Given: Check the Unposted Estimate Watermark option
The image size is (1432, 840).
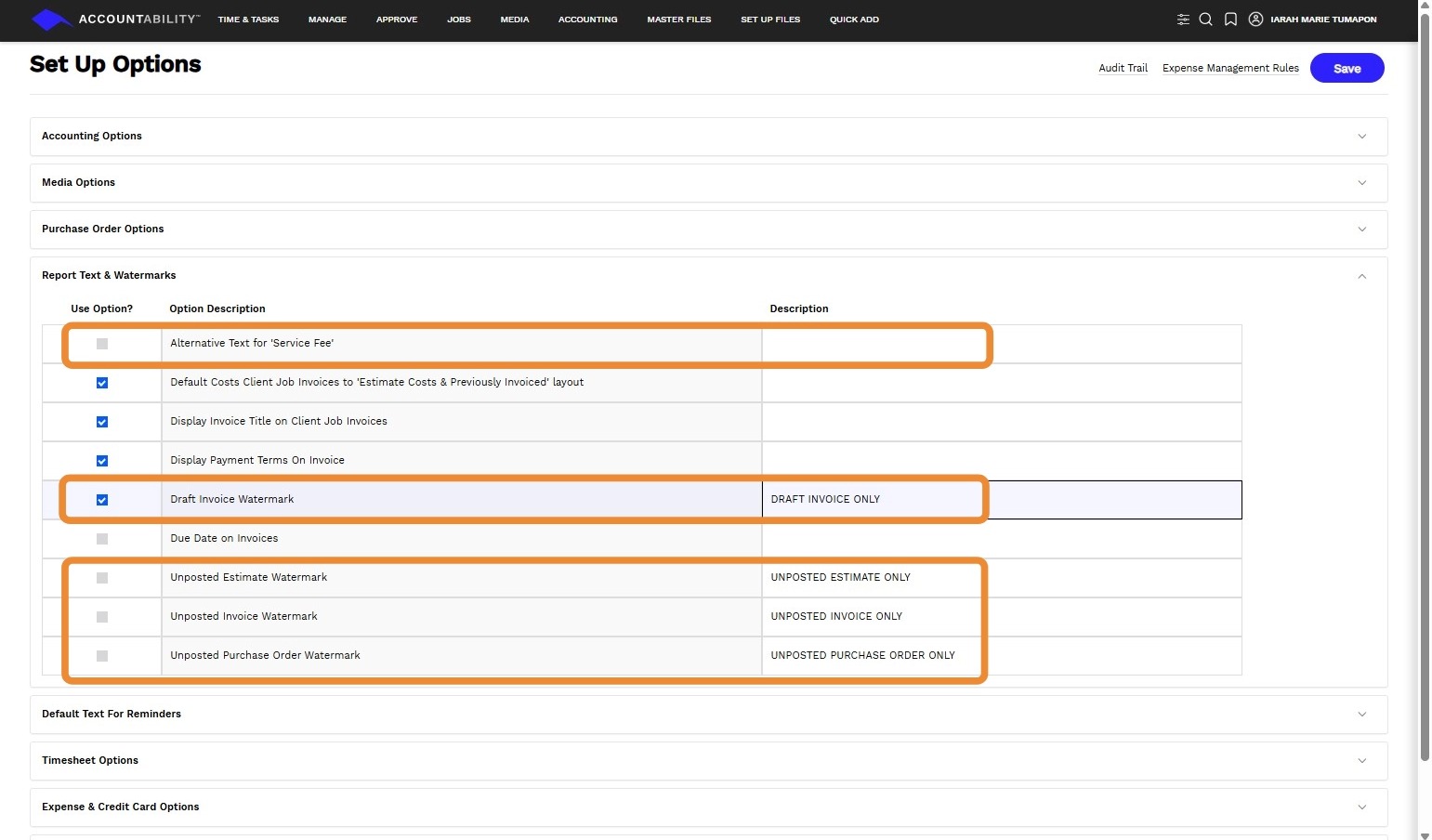Looking at the screenshot, I should pos(102,578).
